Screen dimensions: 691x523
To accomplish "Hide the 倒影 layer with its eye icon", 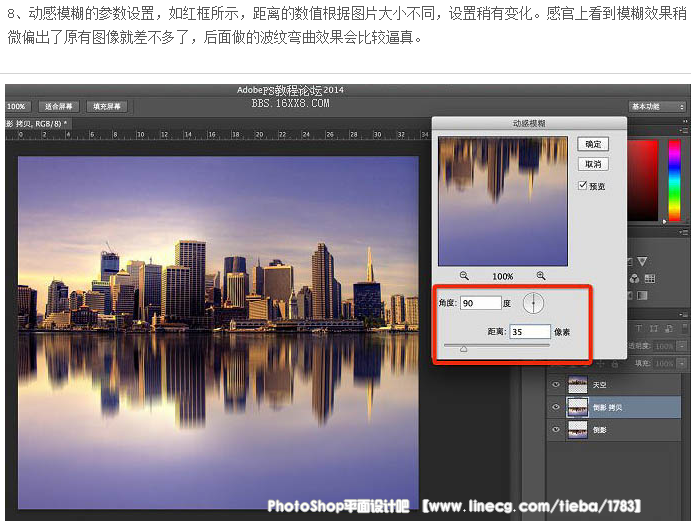I will (556, 429).
